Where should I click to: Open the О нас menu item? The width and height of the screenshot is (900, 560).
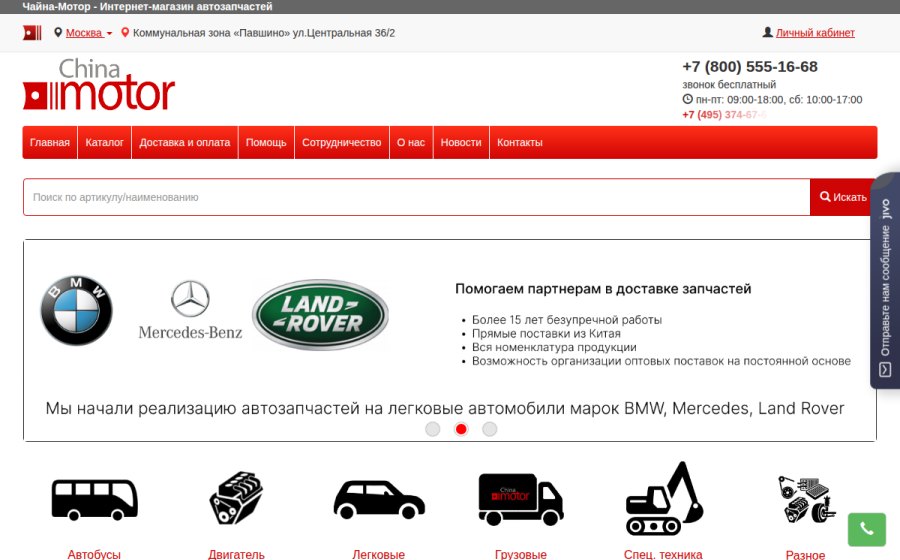tap(411, 142)
